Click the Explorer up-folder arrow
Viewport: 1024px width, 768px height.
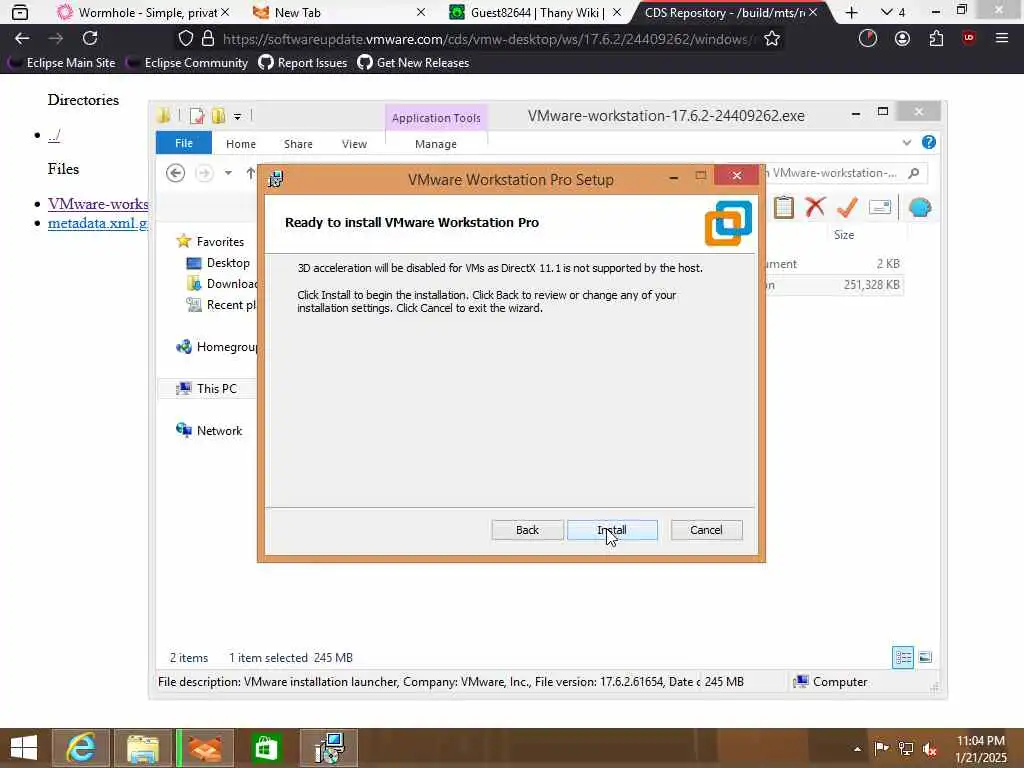coord(250,173)
